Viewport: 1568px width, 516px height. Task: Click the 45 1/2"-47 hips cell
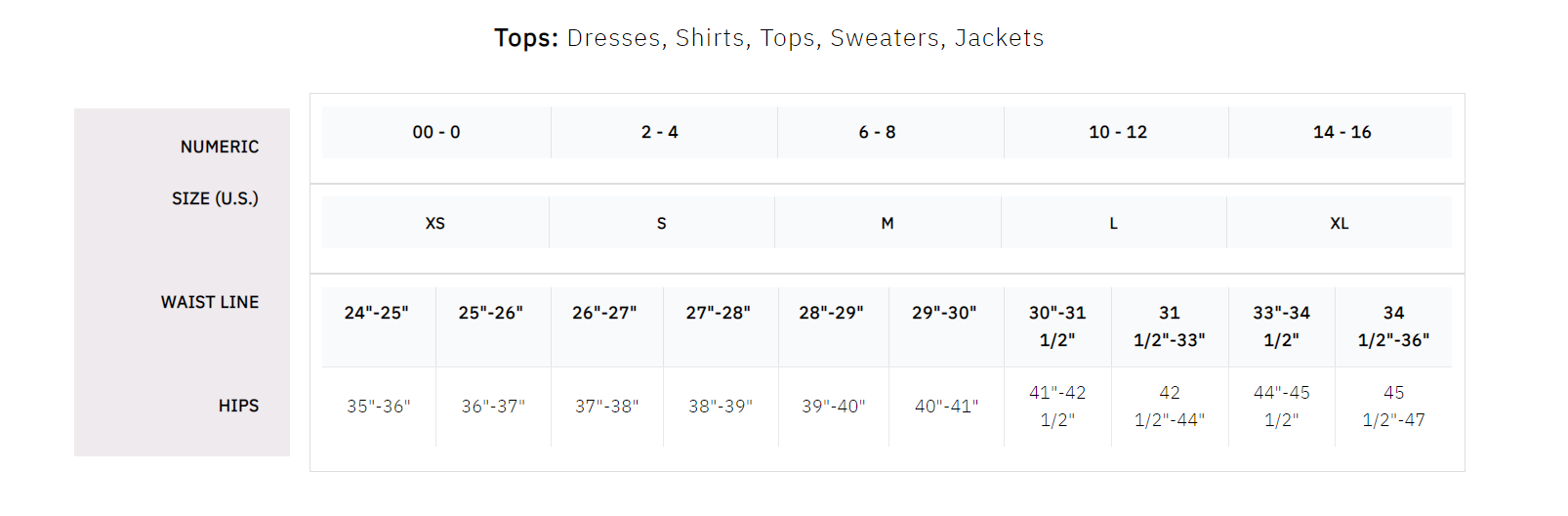(1393, 407)
